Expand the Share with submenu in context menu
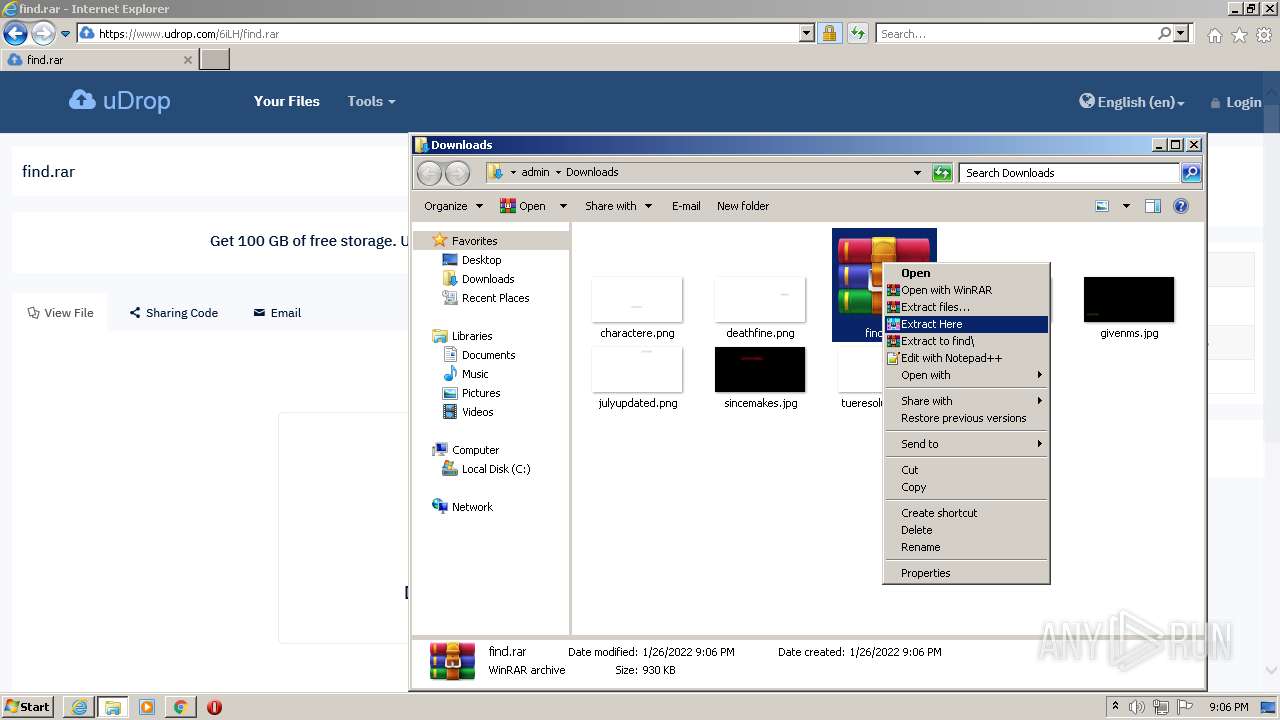Screen dimensions: 1280x720 tap(966, 401)
